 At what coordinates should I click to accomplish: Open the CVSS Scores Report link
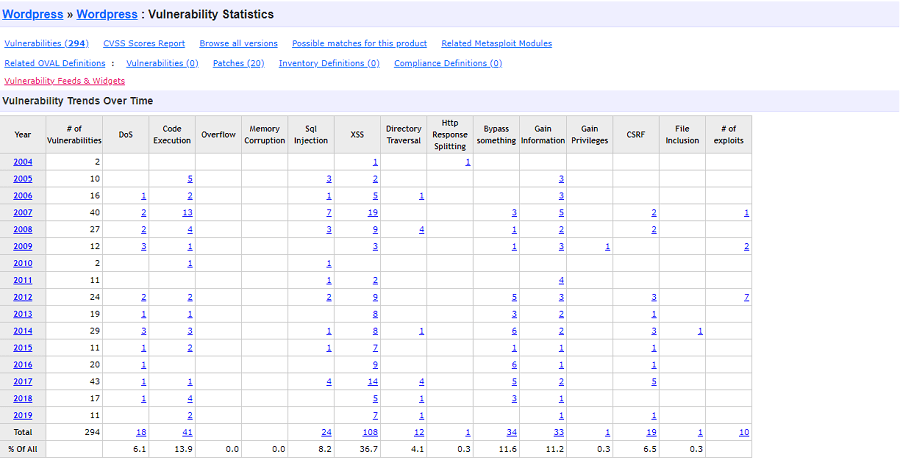tap(144, 44)
